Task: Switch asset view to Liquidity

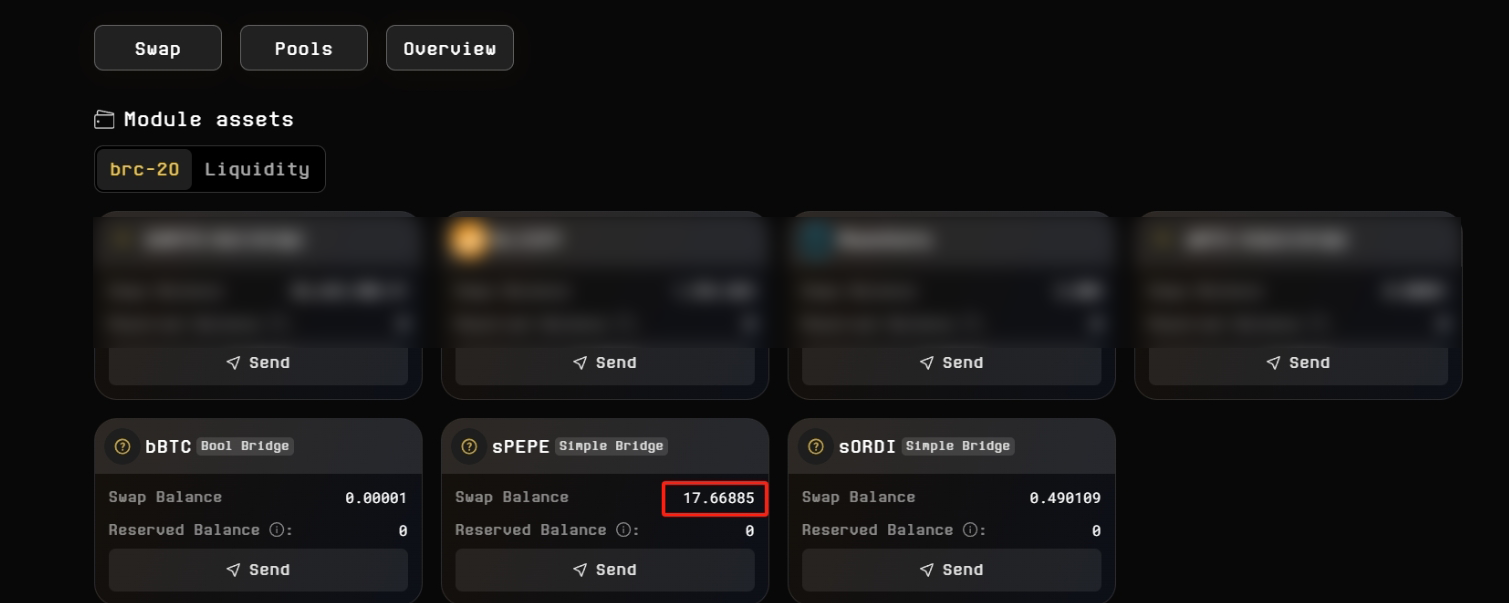Action: pos(257,170)
